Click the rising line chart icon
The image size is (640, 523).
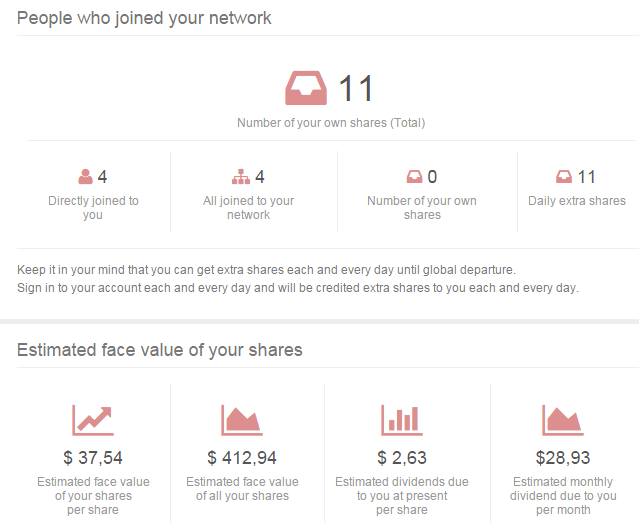(x=92, y=419)
